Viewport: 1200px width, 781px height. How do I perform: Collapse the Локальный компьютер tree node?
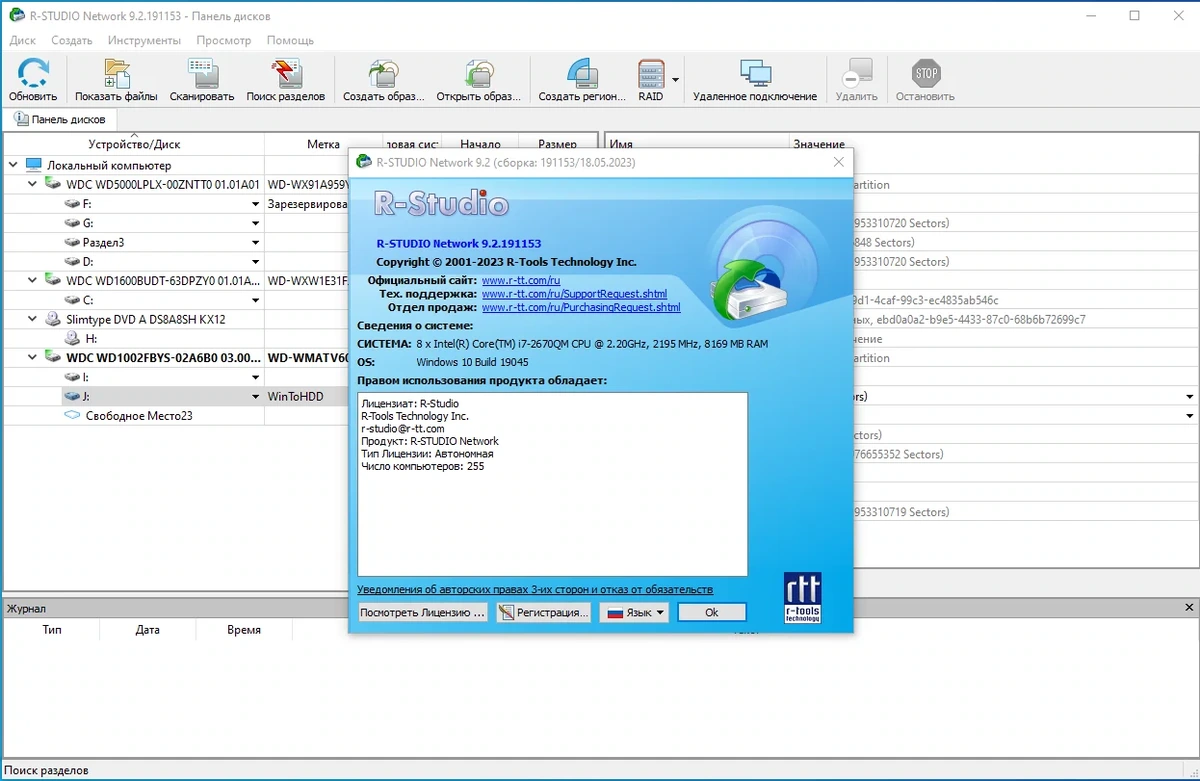pos(13,165)
